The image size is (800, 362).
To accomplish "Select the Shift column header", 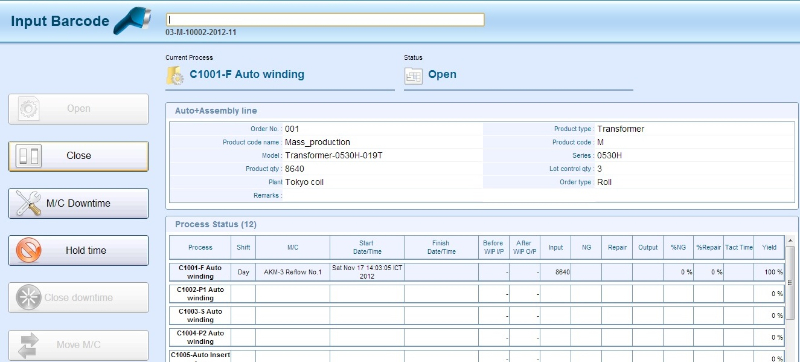I will click(243, 248).
